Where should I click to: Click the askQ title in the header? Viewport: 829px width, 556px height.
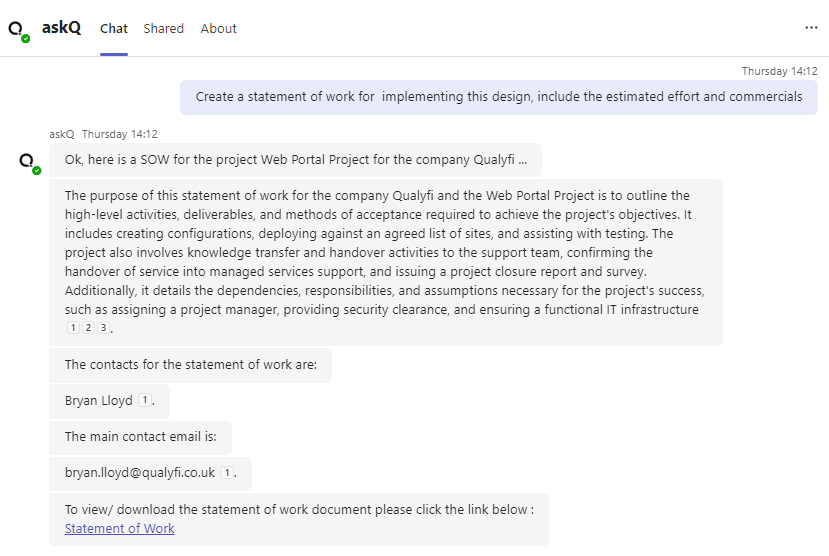(62, 28)
